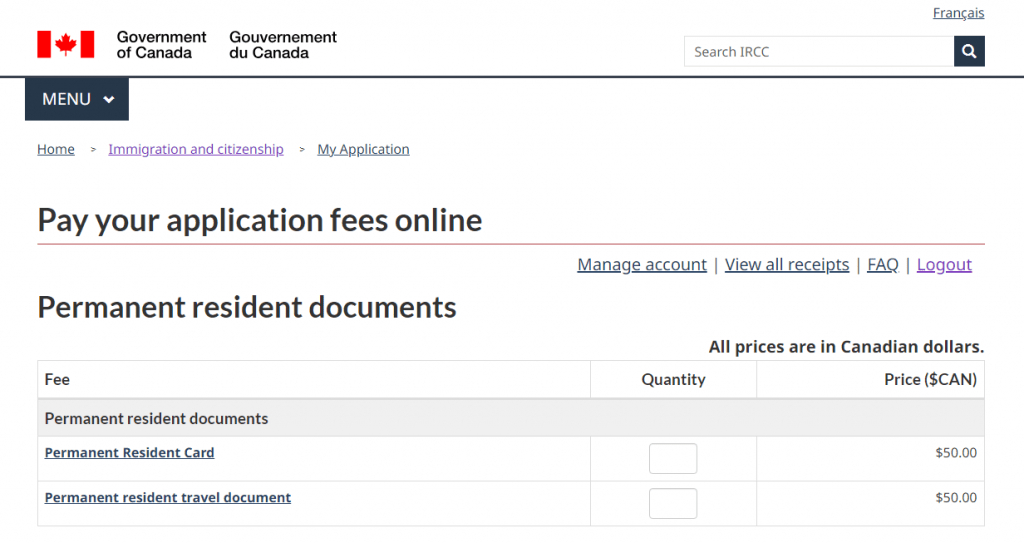This screenshot has width=1024, height=543.
Task: Go to the Home breadcrumb
Action: [56, 149]
